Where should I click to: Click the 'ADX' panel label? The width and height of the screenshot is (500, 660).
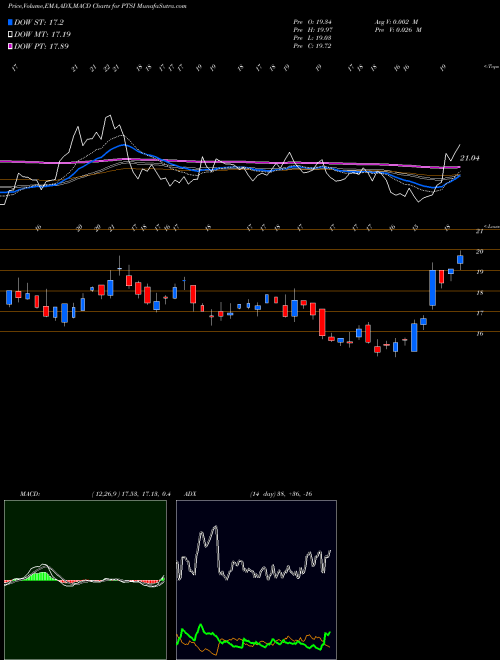[x=190, y=494]
